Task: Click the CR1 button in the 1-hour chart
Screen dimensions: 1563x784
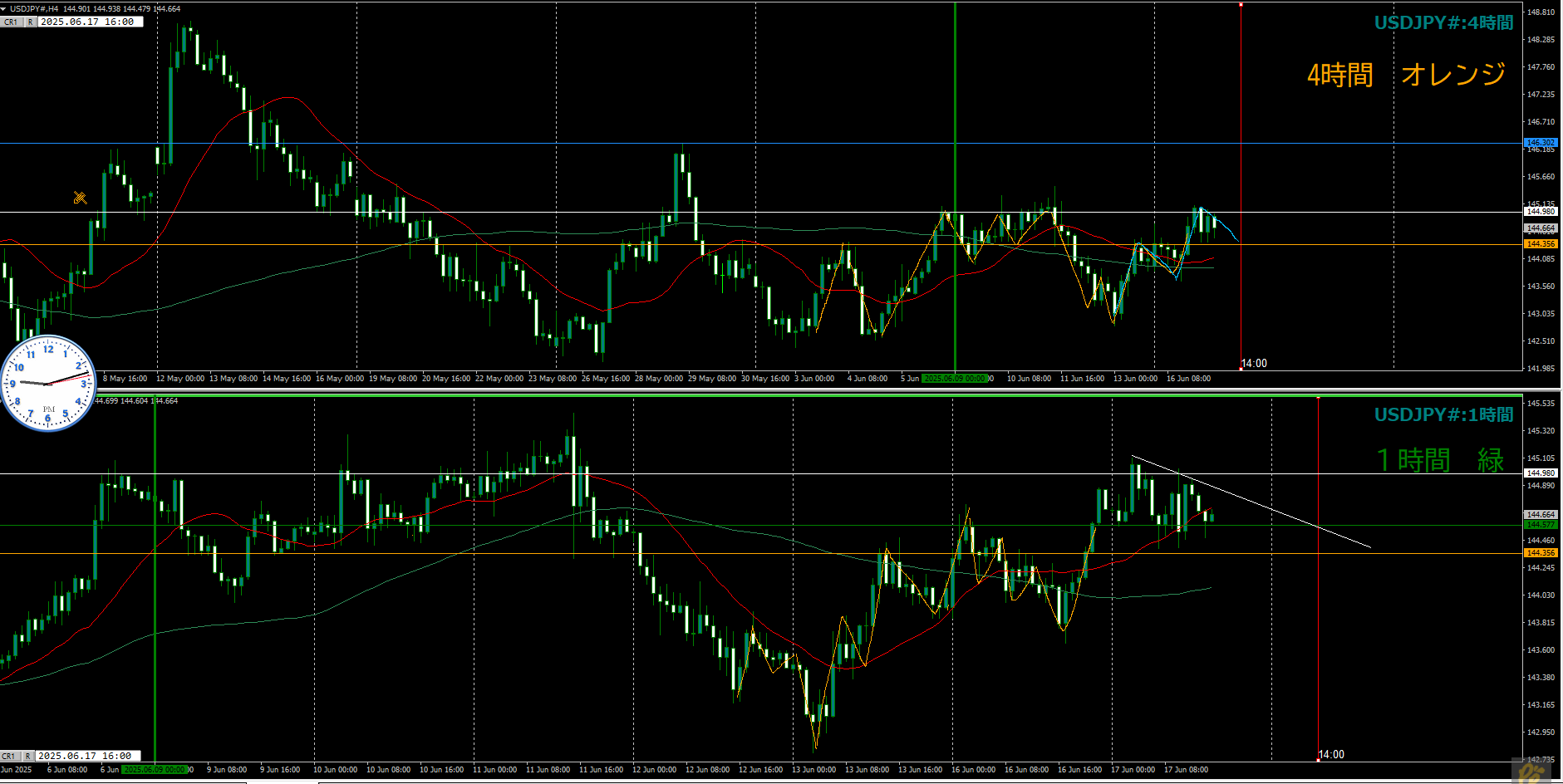Action: coord(9,756)
